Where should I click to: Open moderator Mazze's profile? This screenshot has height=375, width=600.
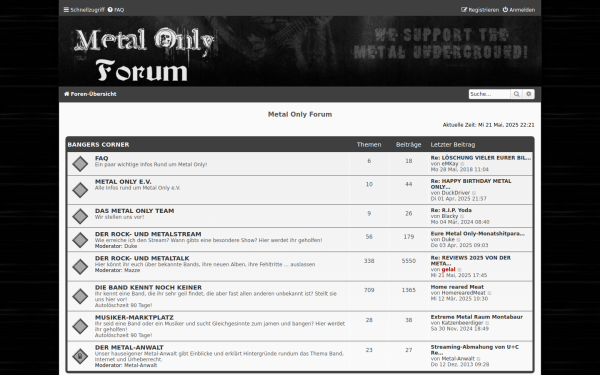pyautogui.click(x=132, y=270)
